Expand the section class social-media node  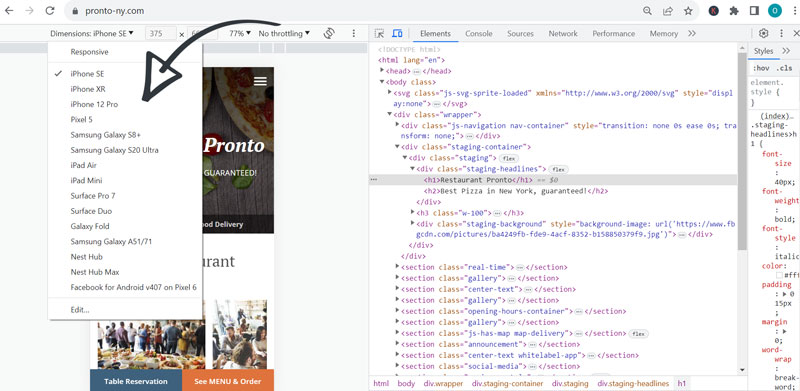[x=397, y=366]
